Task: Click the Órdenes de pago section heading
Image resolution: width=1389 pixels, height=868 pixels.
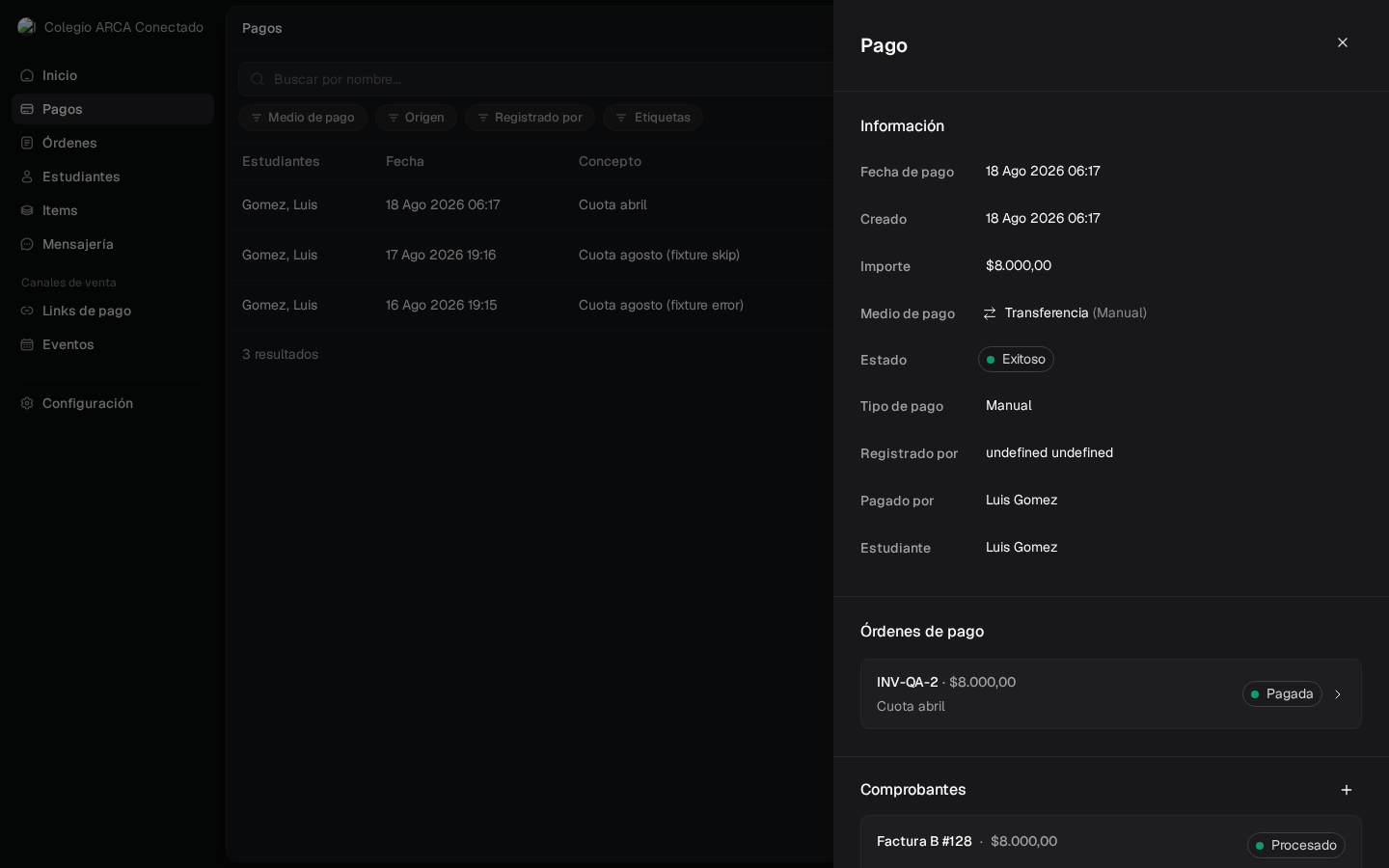Action: click(922, 632)
